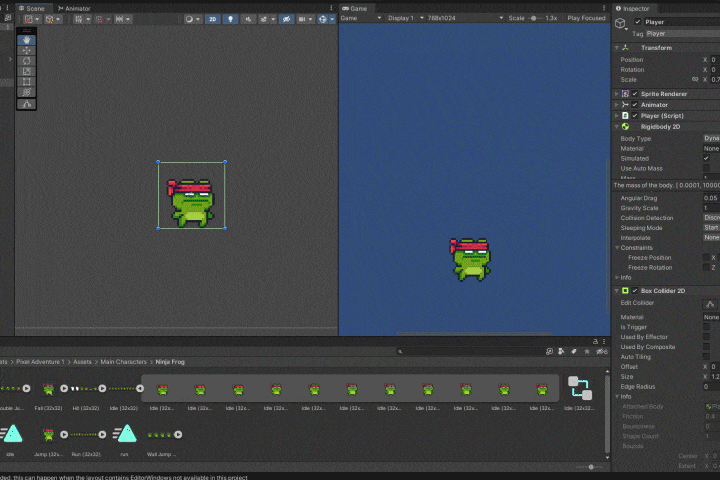The height and width of the screenshot is (480, 720).
Task: Toggle 2D mode in Scene view
Action: point(213,19)
